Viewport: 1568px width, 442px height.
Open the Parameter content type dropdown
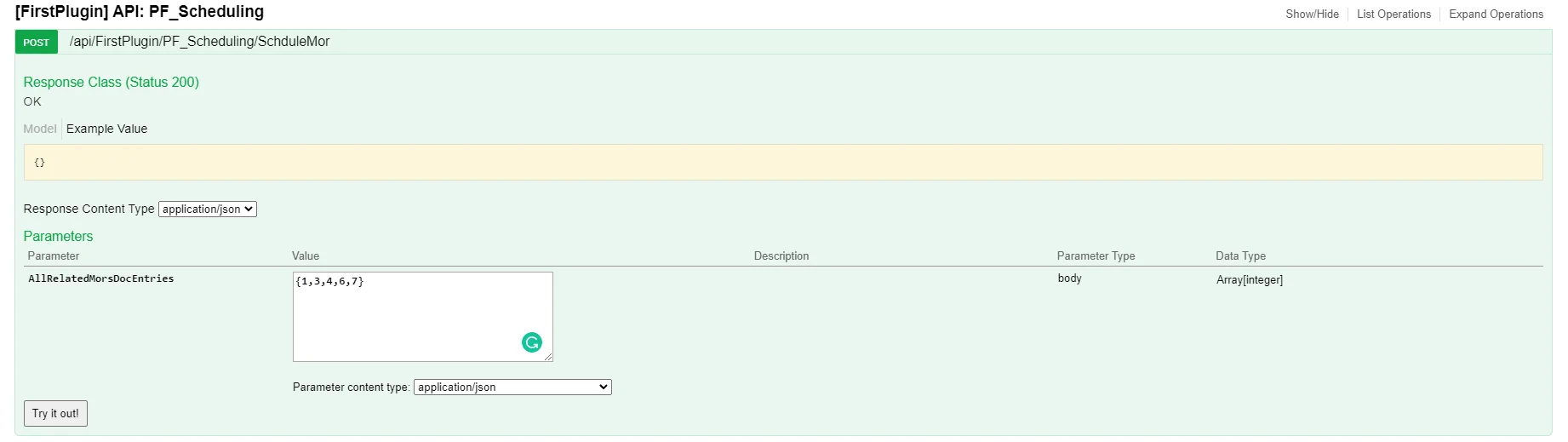click(x=512, y=387)
